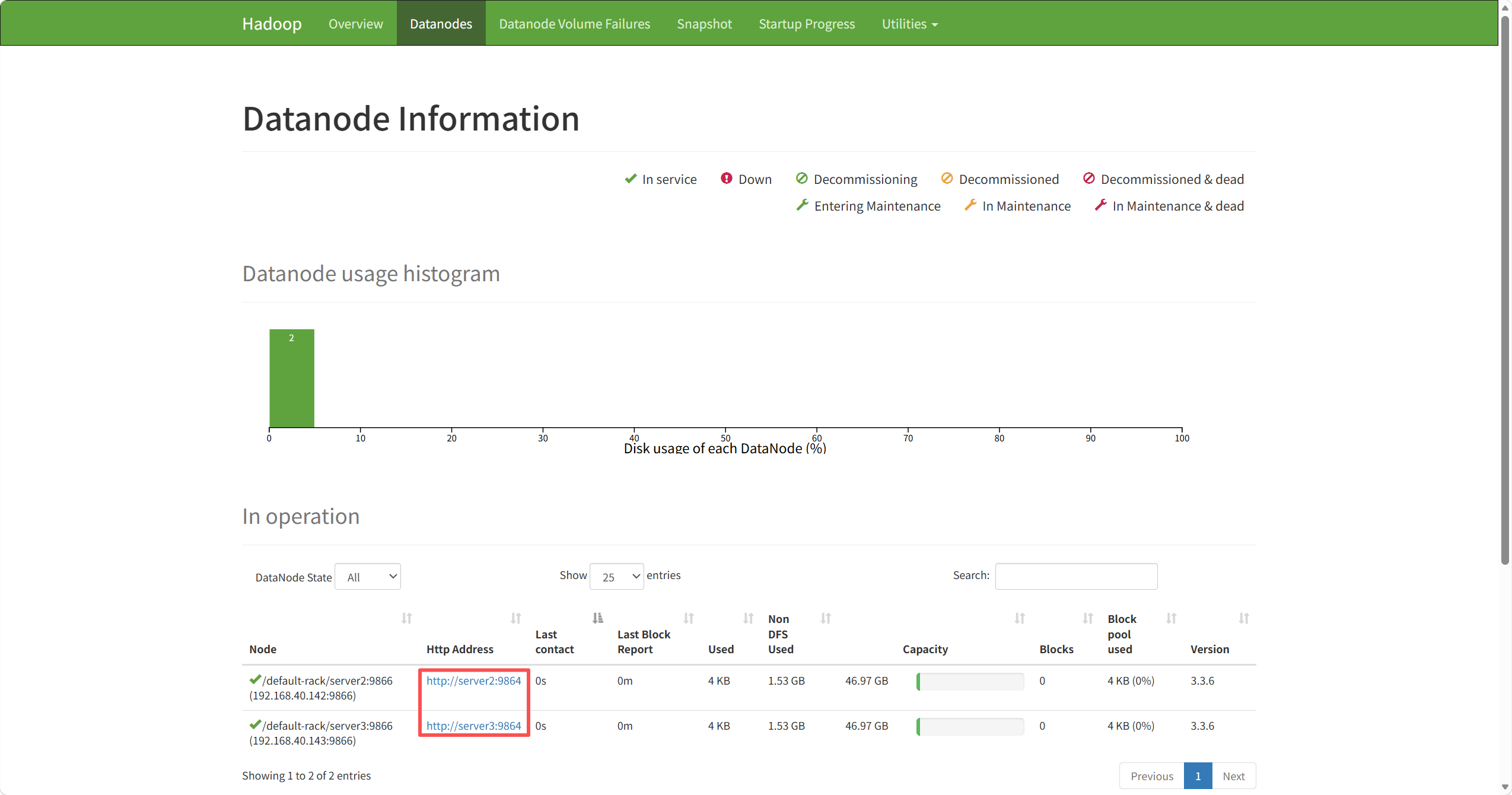Sort the table by Http Address column
This screenshot has height=795, width=1512.
515,618
